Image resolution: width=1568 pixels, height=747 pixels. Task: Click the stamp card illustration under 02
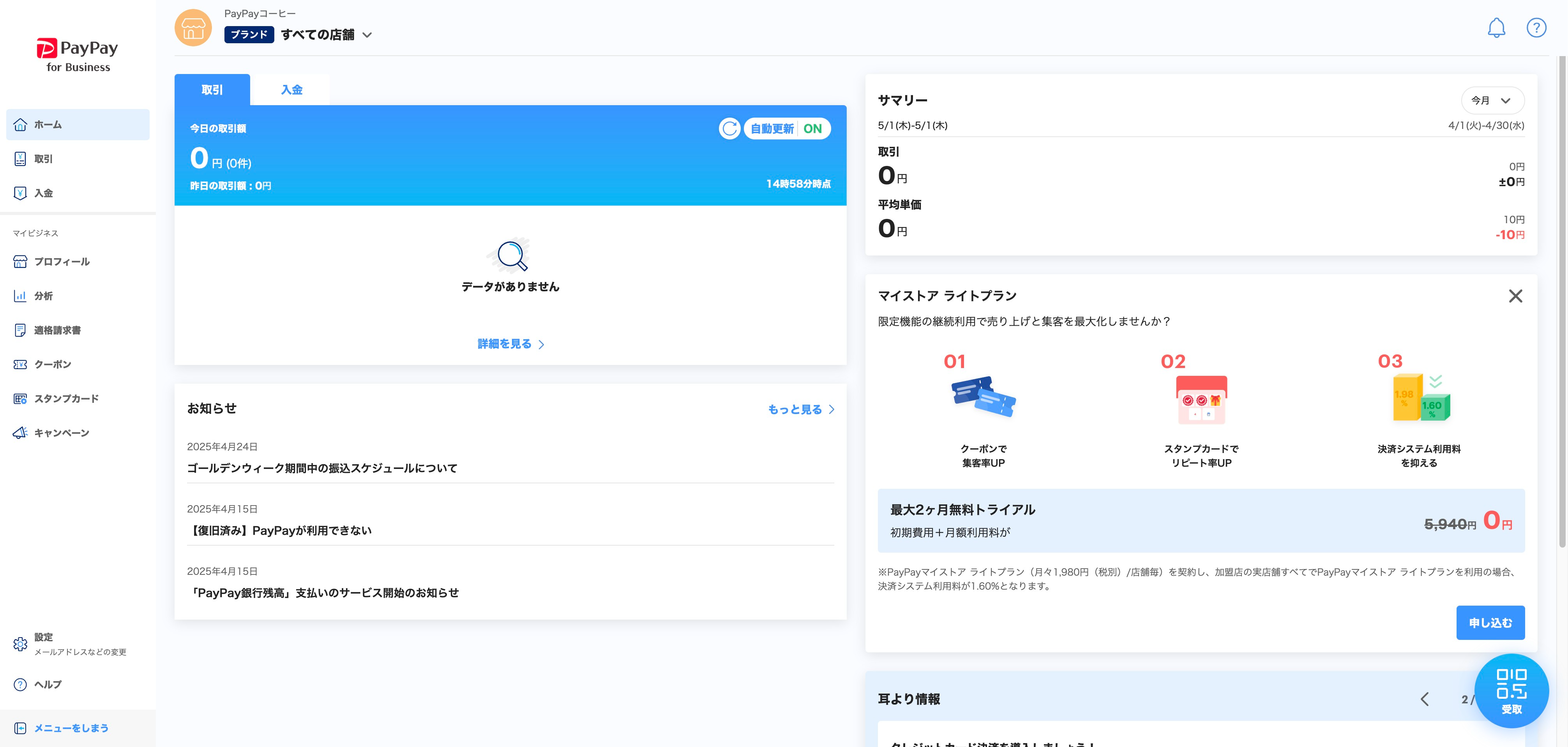pyautogui.click(x=1201, y=400)
